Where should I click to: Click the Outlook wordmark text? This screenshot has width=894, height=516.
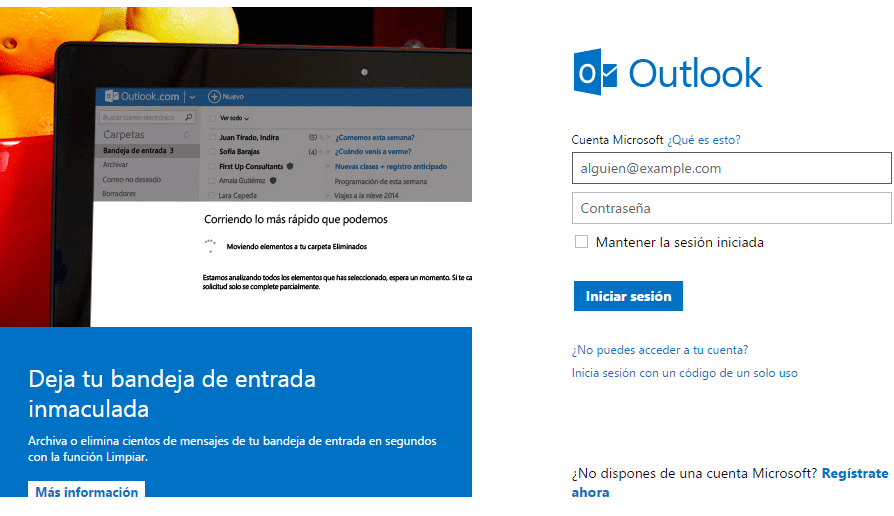(695, 74)
